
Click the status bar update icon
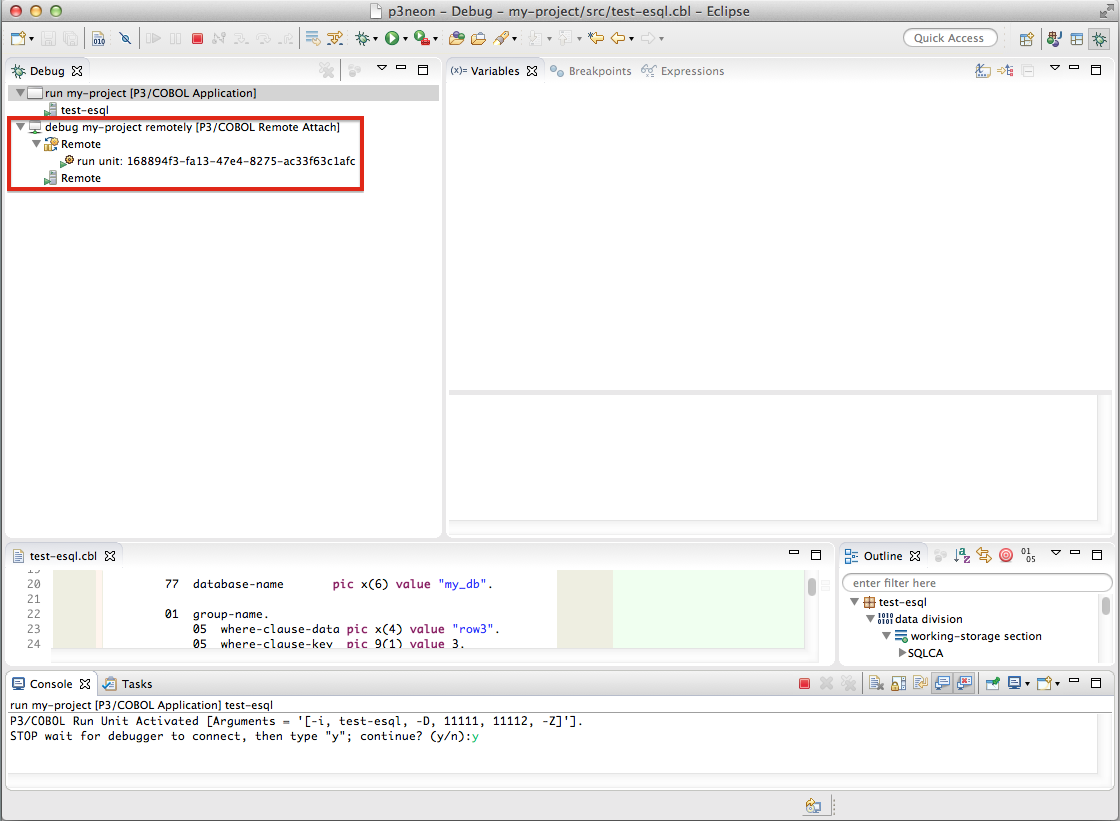[814, 806]
